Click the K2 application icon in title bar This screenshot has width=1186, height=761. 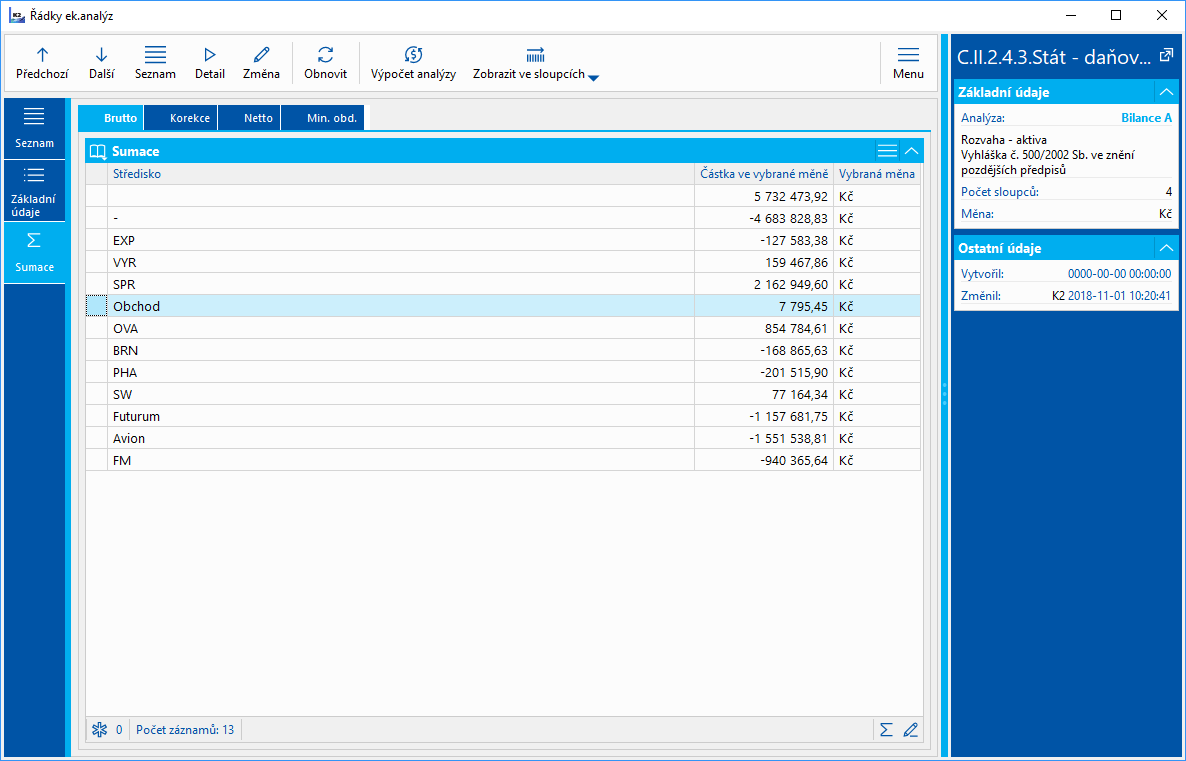coord(17,15)
